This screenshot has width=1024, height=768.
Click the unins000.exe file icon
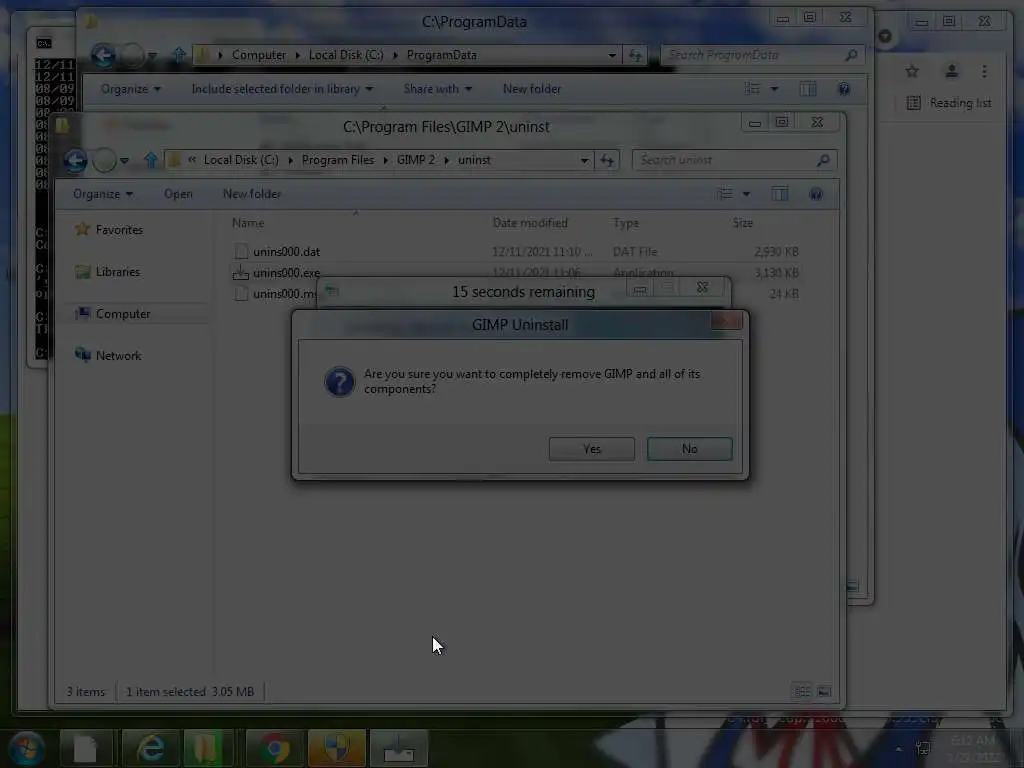[241, 272]
